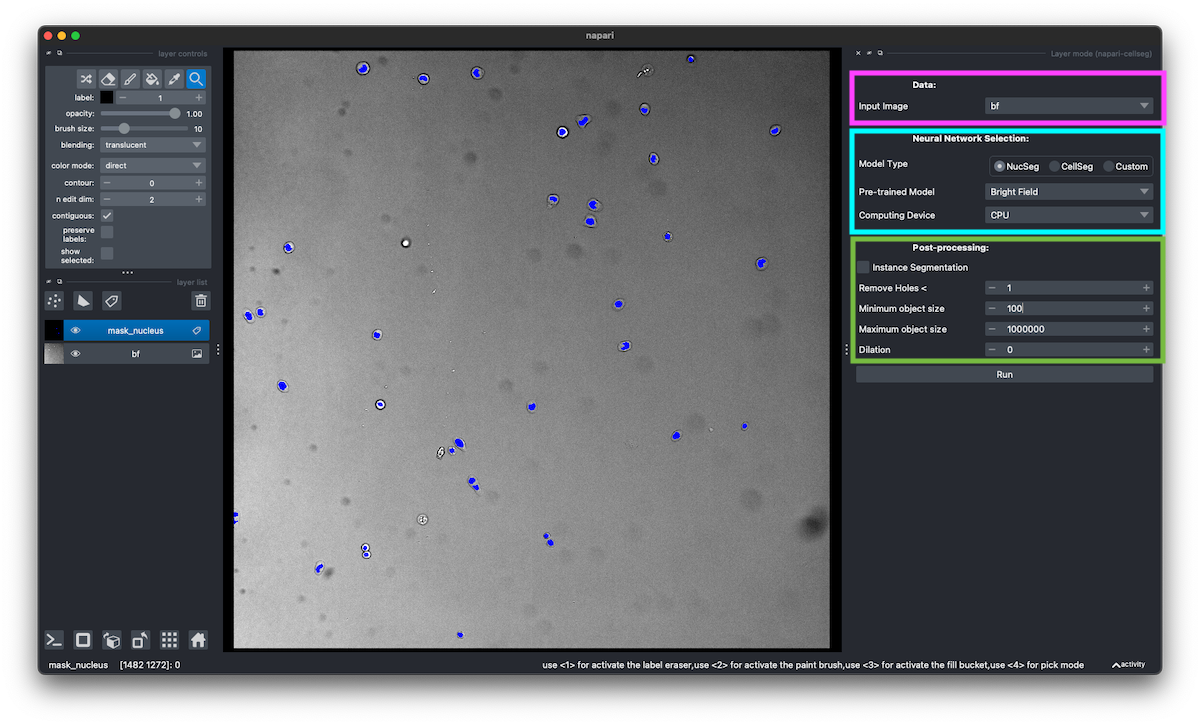The image size is (1200, 725).
Task: Open the Pre-trained Model dropdown
Action: point(1068,191)
